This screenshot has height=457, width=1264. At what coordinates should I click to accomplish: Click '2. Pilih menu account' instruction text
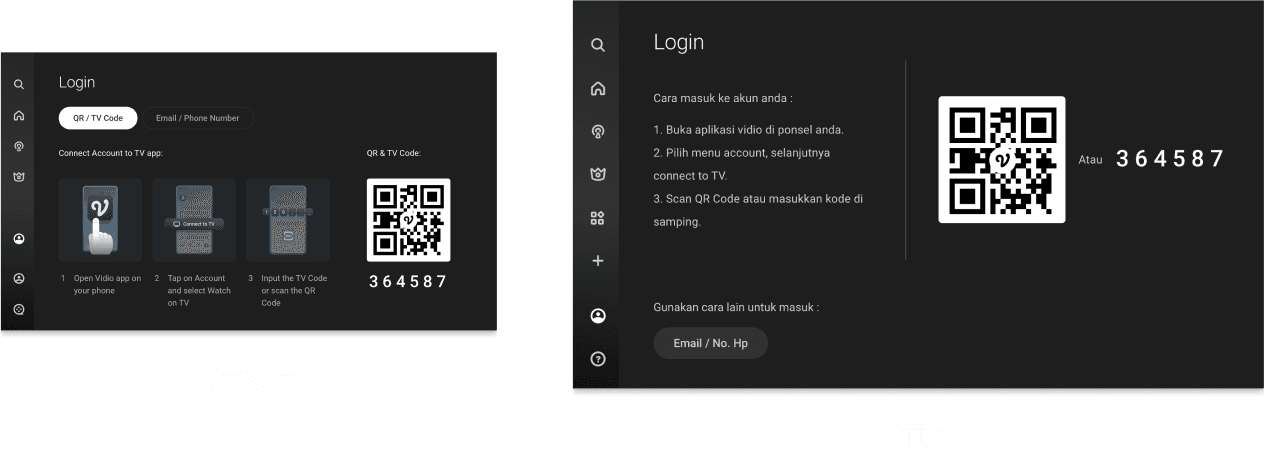(x=742, y=164)
